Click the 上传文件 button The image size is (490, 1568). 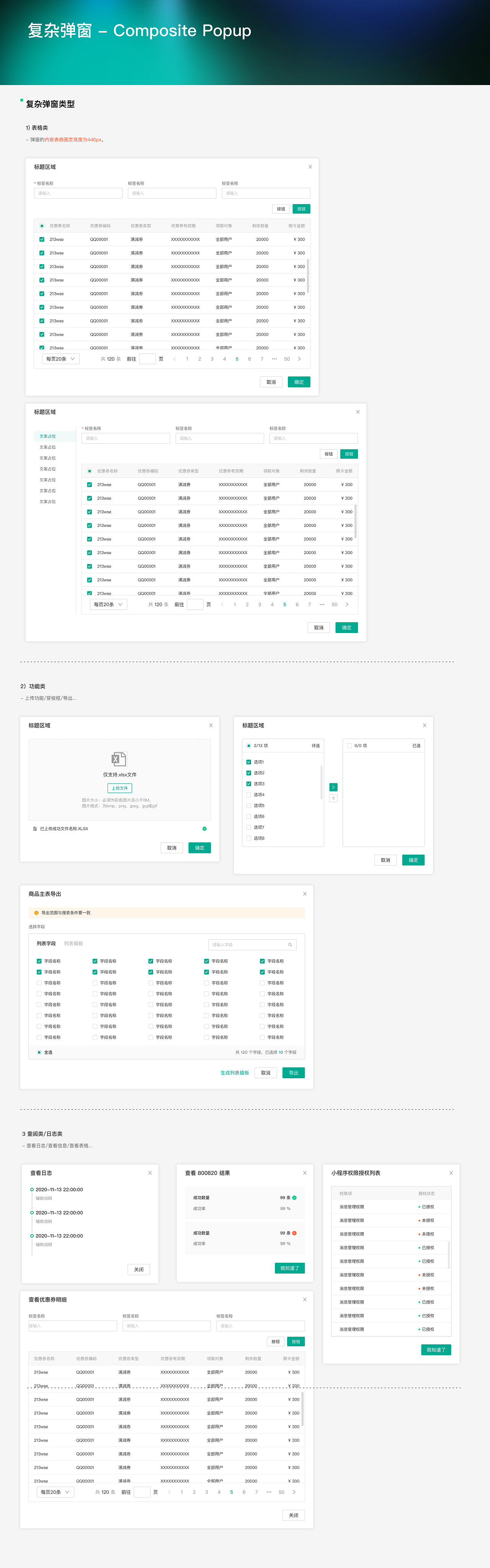click(x=120, y=788)
